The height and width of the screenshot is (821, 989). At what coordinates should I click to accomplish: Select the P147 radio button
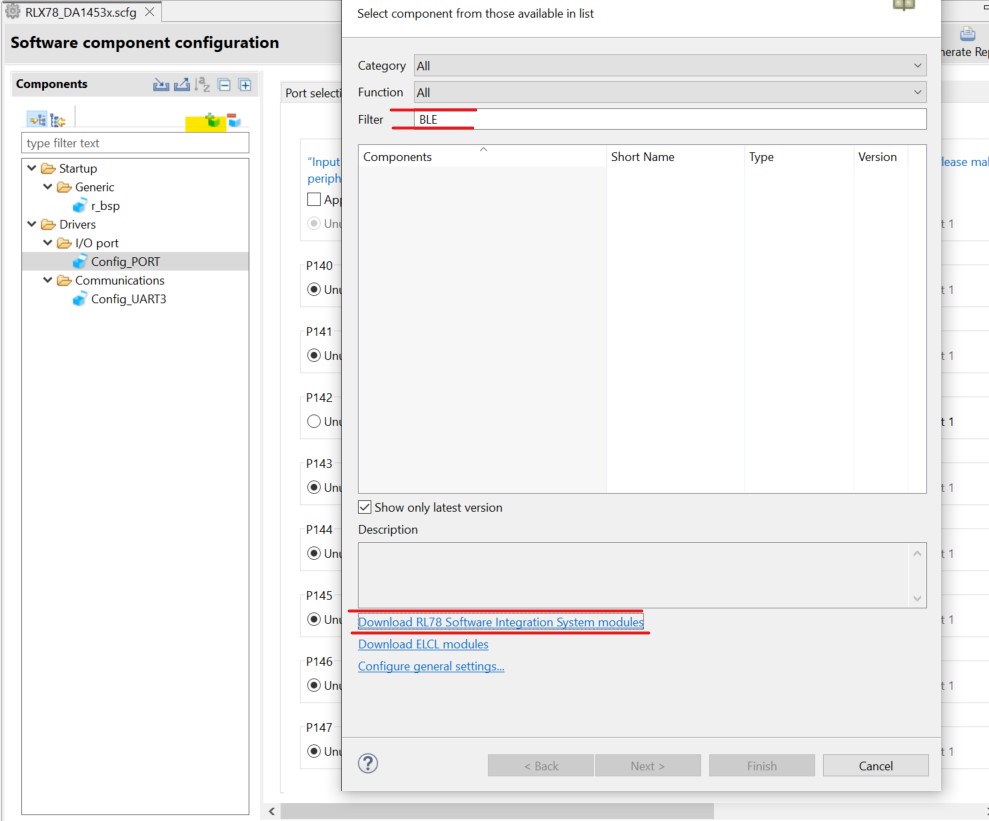click(313, 751)
